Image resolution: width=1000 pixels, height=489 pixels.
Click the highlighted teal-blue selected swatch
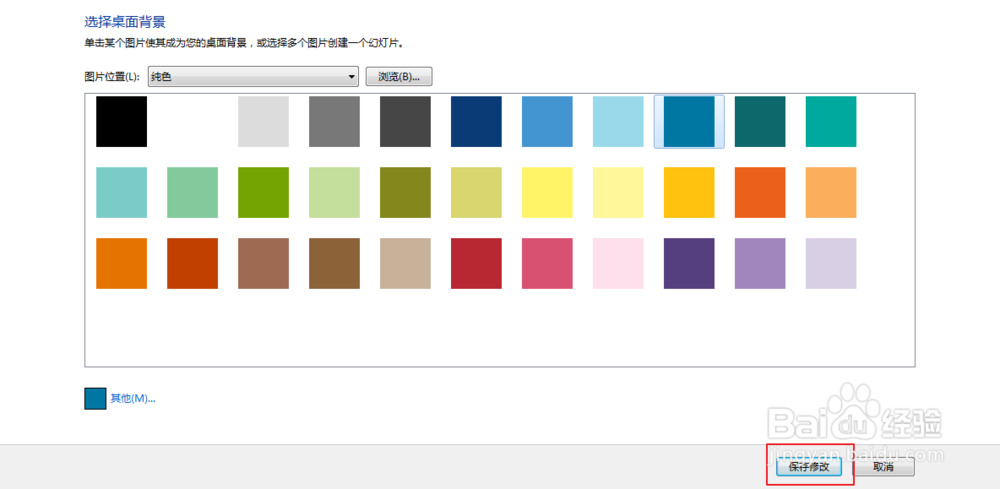point(689,122)
